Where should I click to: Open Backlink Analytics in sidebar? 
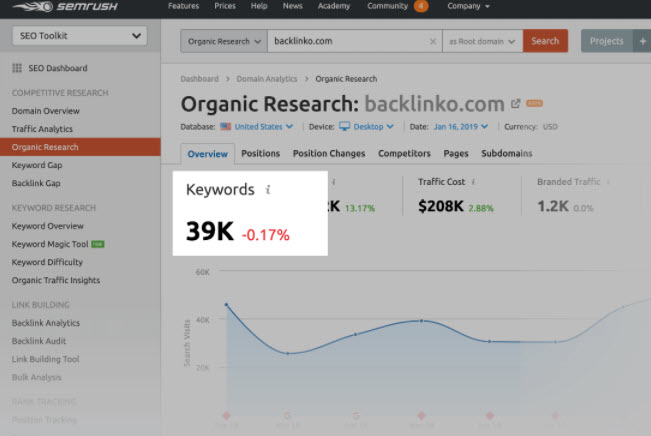coord(46,323)
